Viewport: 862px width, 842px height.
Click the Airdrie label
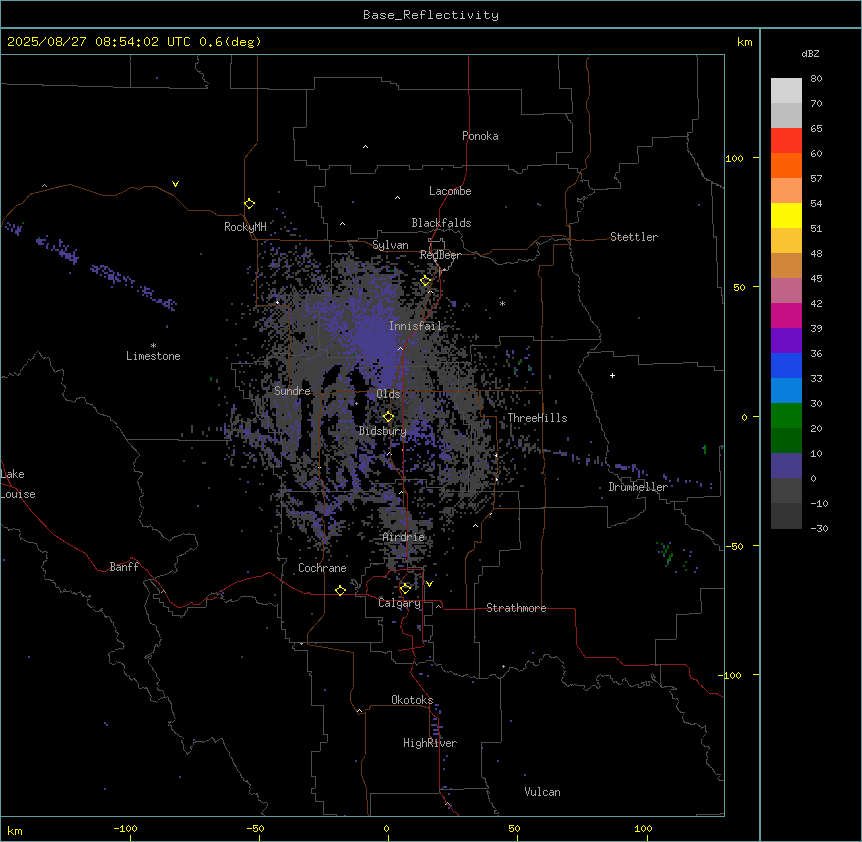(404, 537)
